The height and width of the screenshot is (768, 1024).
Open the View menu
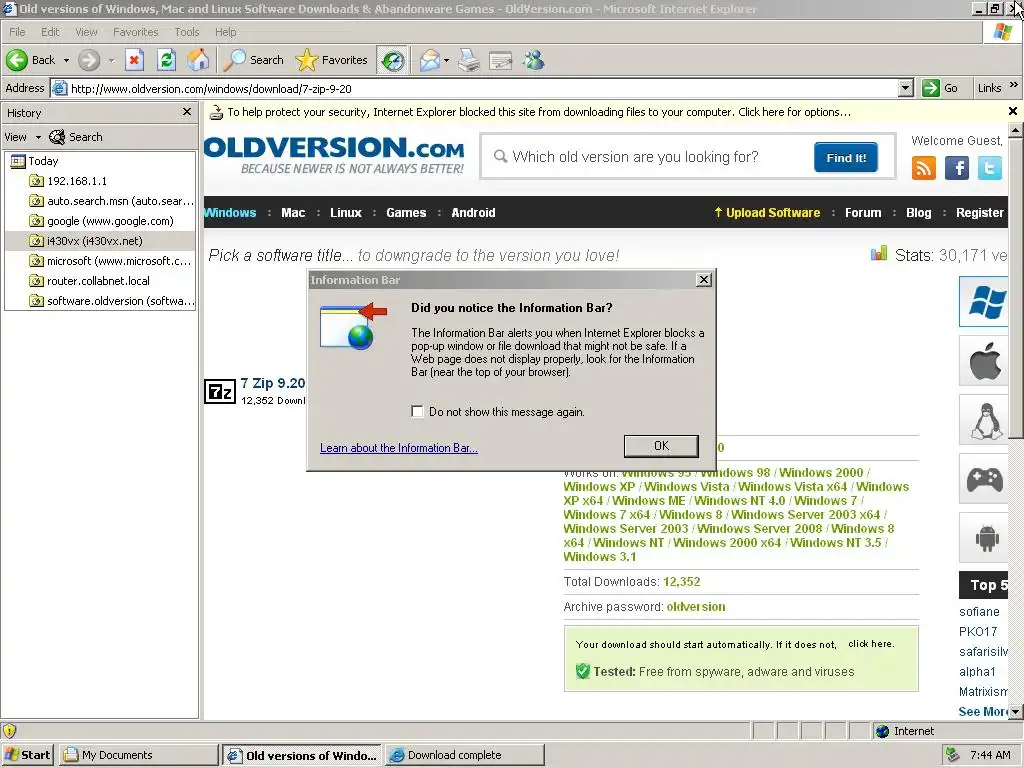pos(86,32)
